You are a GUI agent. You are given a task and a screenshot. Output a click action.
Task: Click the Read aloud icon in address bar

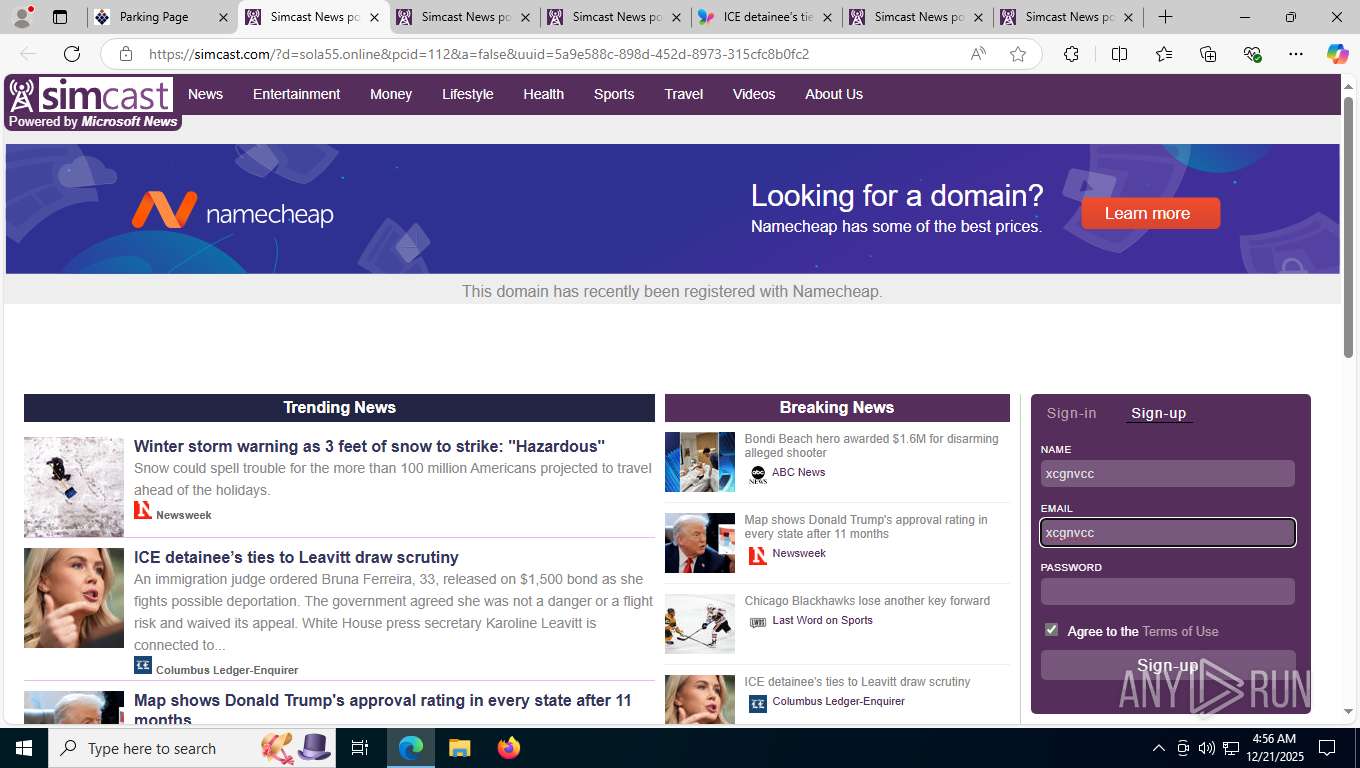click(978, 54)
